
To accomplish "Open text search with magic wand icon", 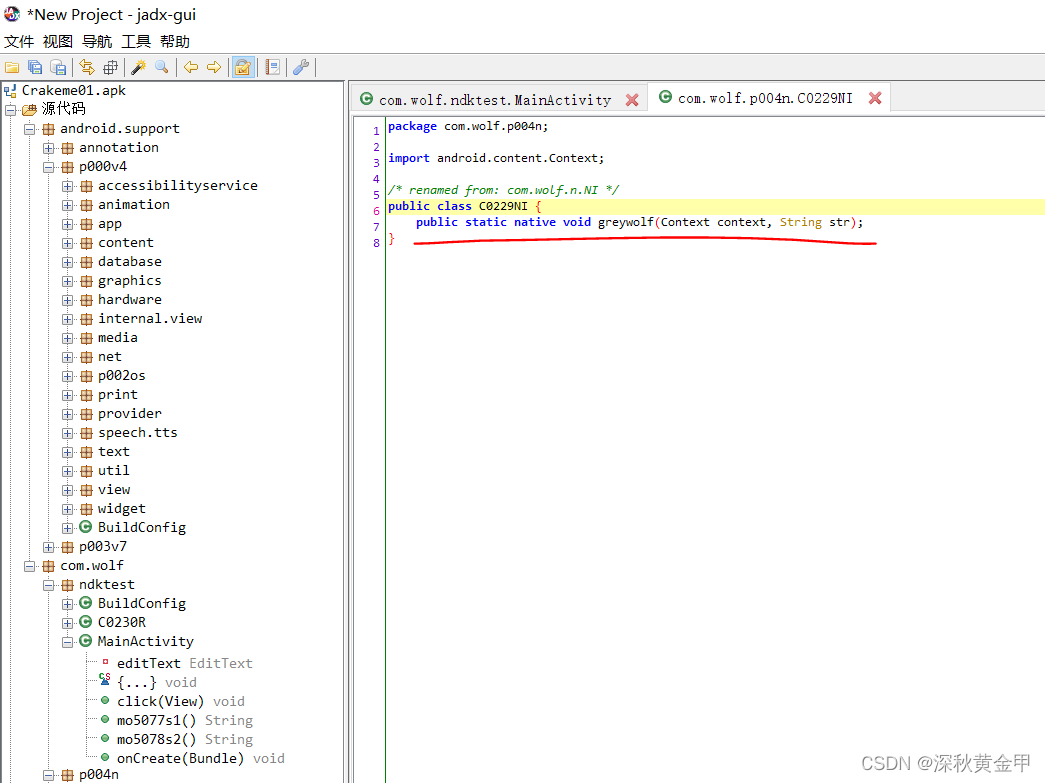I will 139,67.
